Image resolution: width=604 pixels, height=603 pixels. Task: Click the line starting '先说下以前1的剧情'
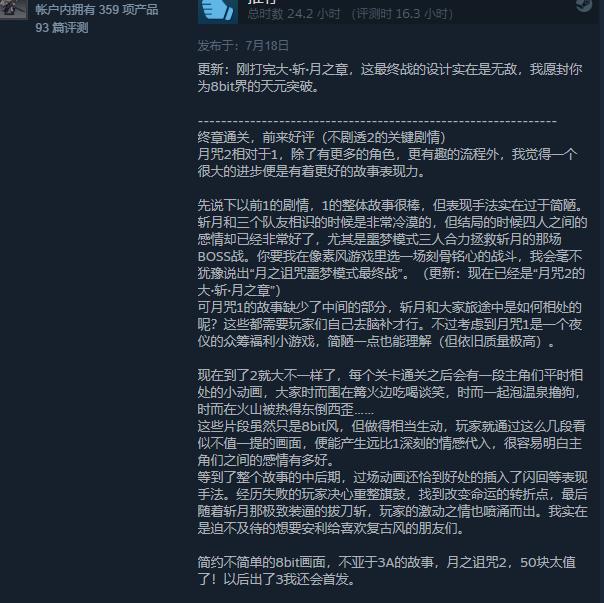pyautogui.click(x=392, y=205)
